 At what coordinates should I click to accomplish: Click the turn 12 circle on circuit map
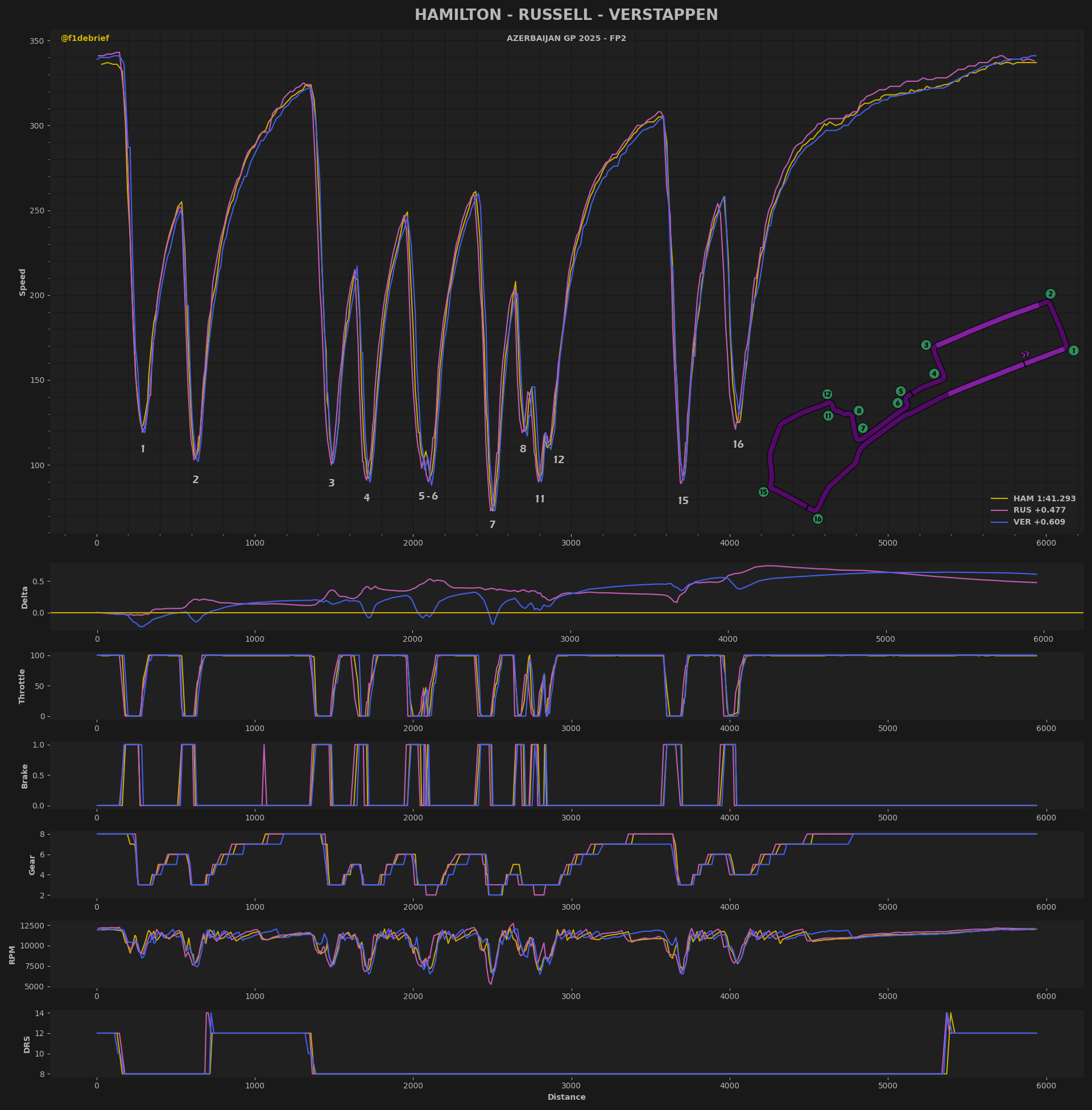(x=827, y=394)
